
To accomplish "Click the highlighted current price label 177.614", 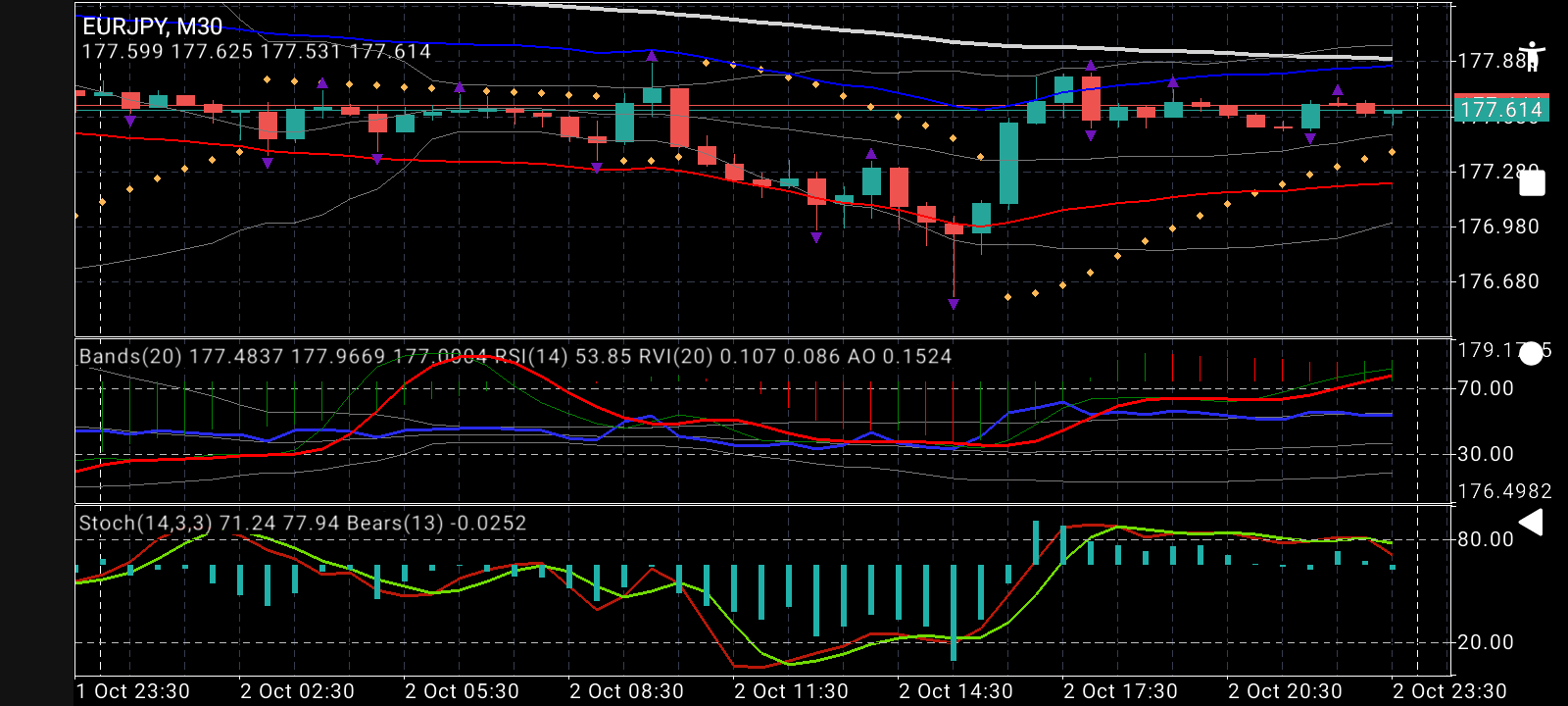I will pyautogui.click(x=1500, y=110).
